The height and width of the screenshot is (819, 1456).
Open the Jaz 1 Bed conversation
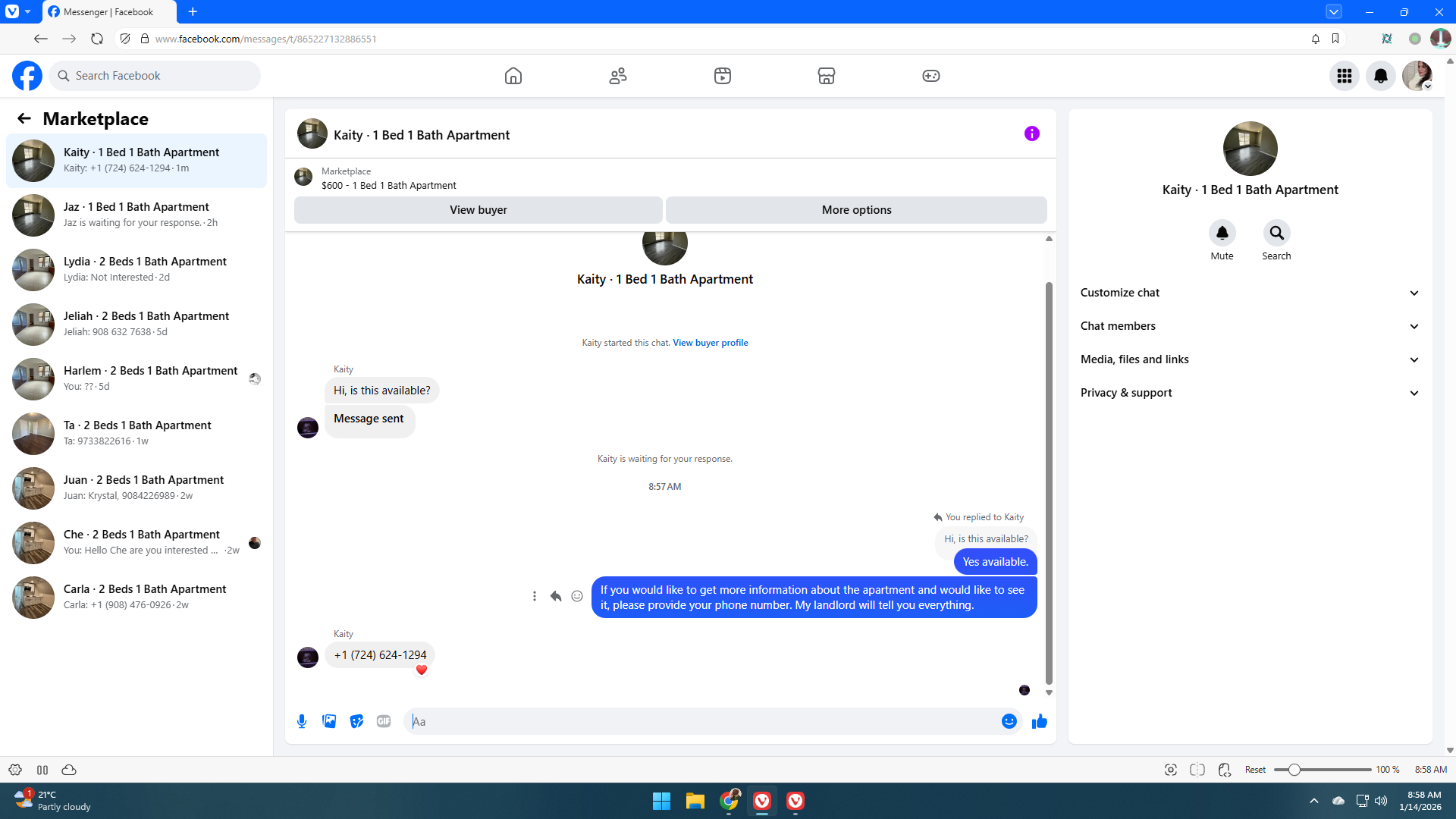tap(136, 215)
